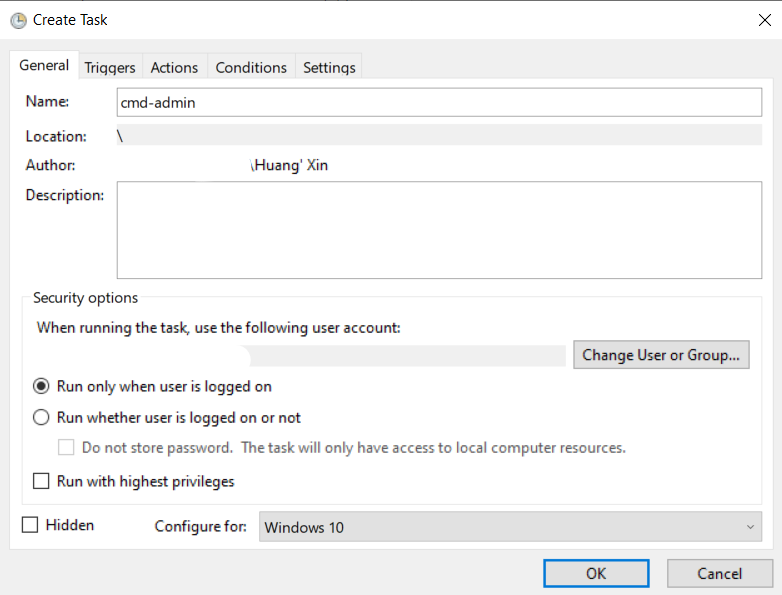782x595 pixels.
Task: Switch to the Triggers tab
Action: [110, 67]
